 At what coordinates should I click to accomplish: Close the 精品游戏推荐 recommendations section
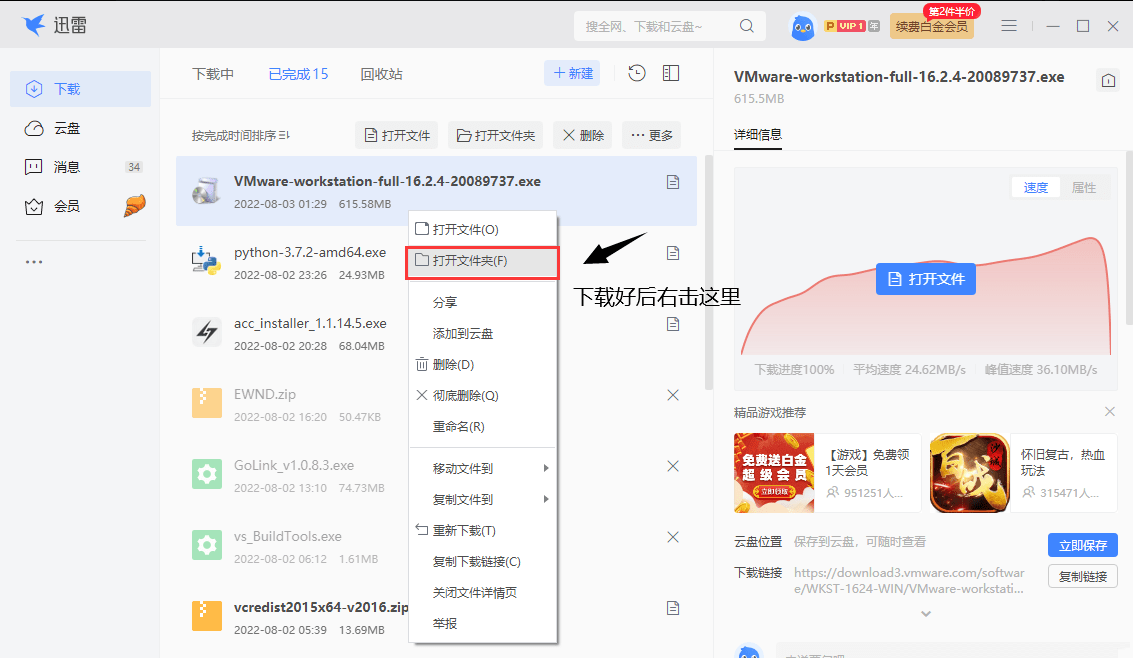point(1110,412)
